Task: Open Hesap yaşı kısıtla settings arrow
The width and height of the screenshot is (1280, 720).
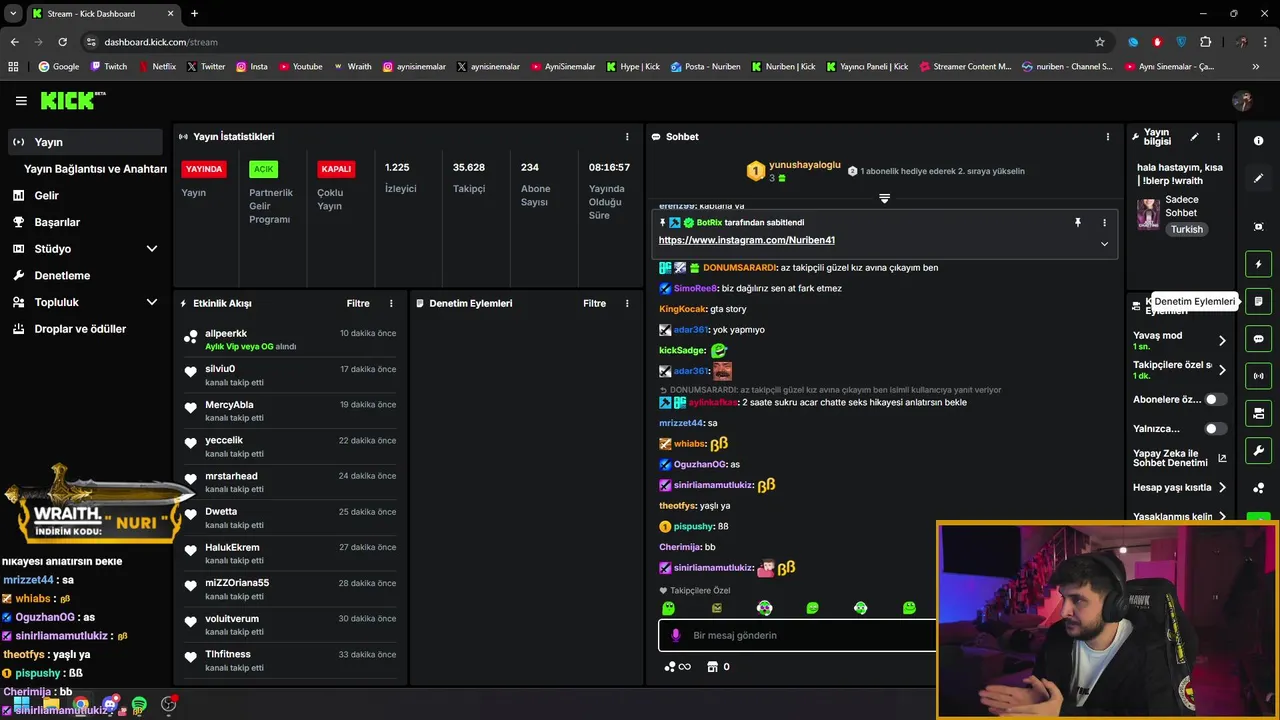Action: [1222, 488]
